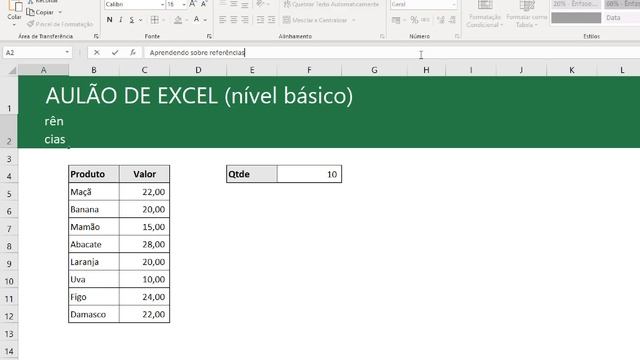Apply percent style format

414,20
